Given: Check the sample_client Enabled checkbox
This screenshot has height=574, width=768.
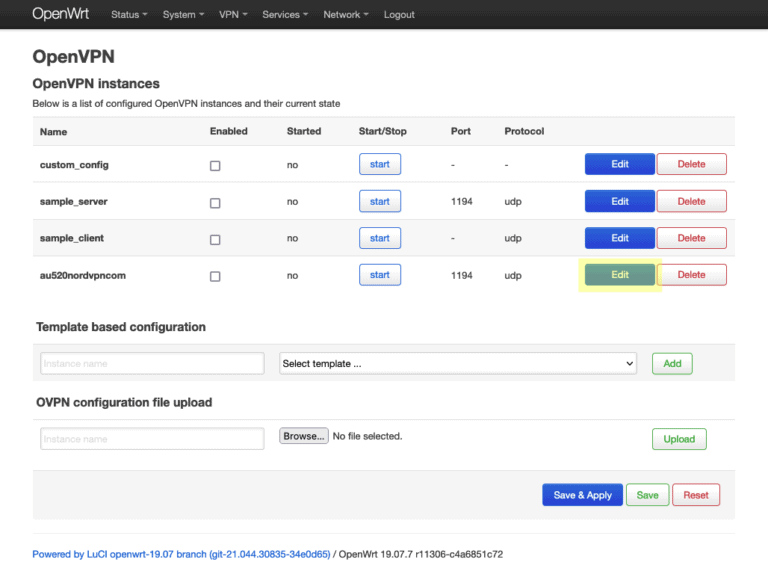Looking at the screenshot, I should [215, 240].
